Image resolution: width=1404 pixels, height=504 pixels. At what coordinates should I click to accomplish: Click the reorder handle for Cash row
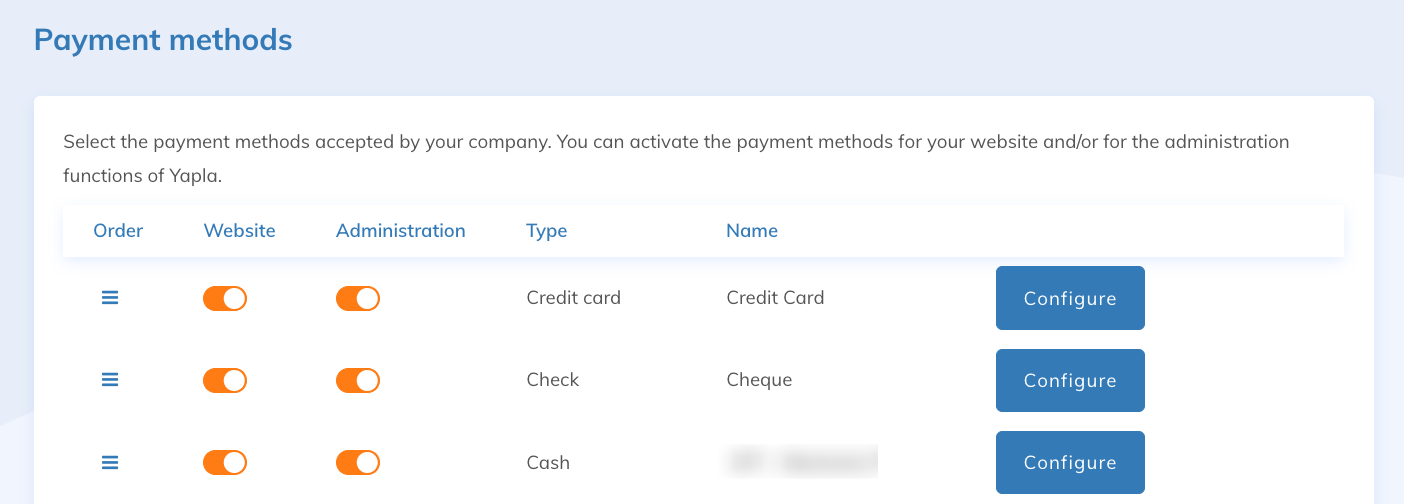[110, 462]
